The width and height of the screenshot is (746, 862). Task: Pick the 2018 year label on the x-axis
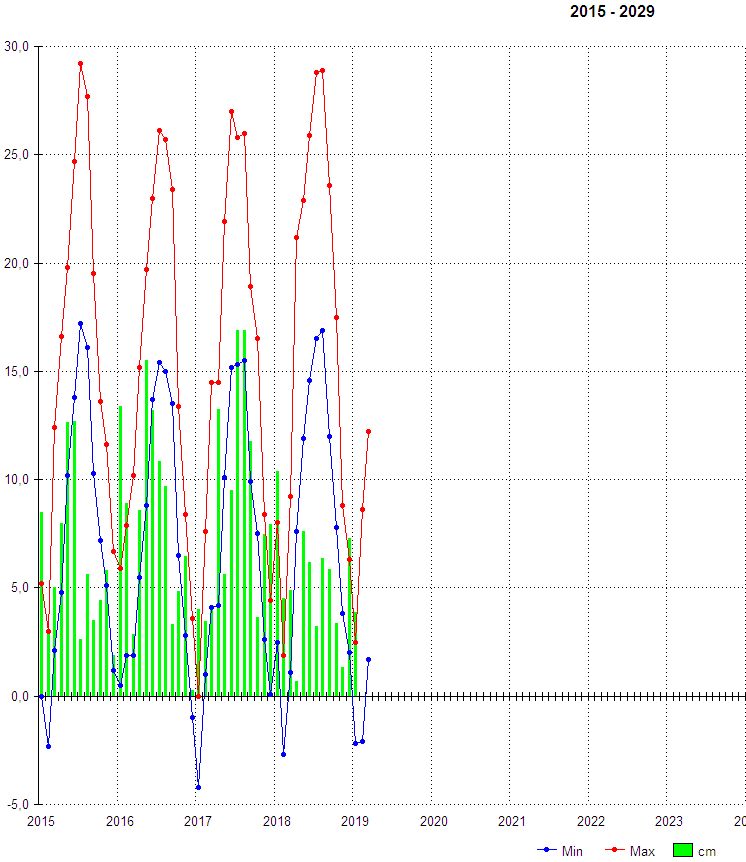pyautogui.click(x=276, y=821)
